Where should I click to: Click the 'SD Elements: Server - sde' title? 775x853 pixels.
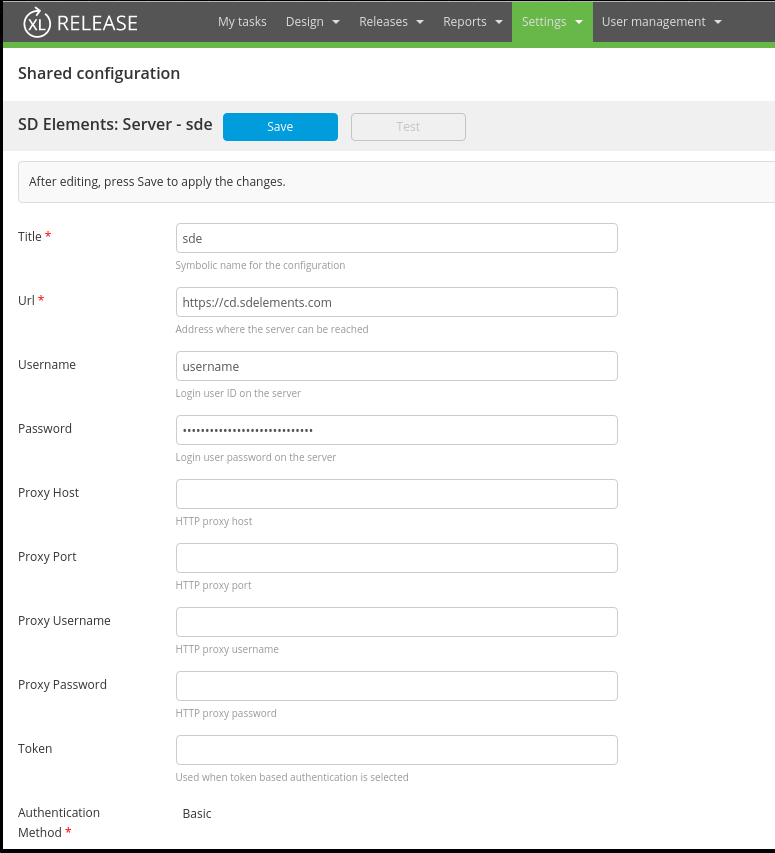[x=115, y=125]
